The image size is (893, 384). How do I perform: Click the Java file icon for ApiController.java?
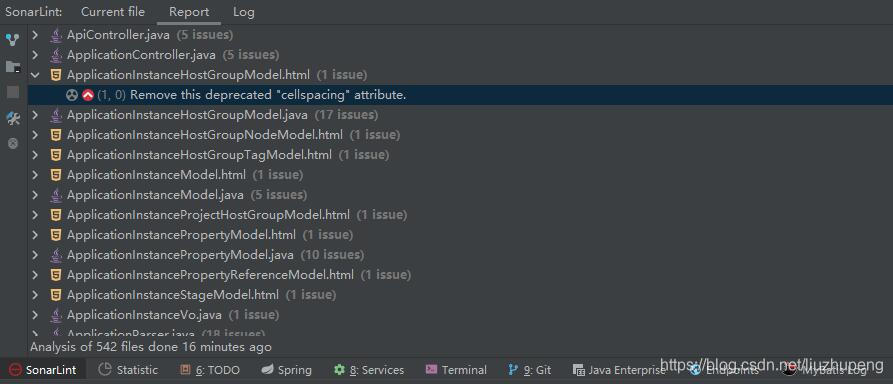click(56, 35)
